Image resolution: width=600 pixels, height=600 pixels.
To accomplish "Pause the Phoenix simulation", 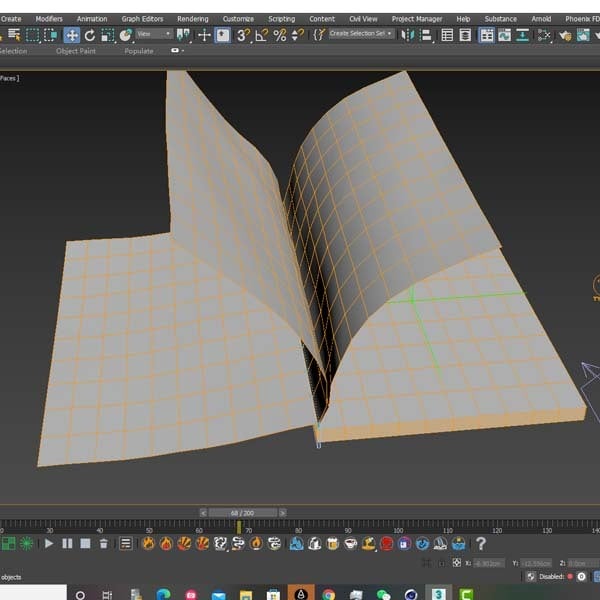I will point(67,543).
